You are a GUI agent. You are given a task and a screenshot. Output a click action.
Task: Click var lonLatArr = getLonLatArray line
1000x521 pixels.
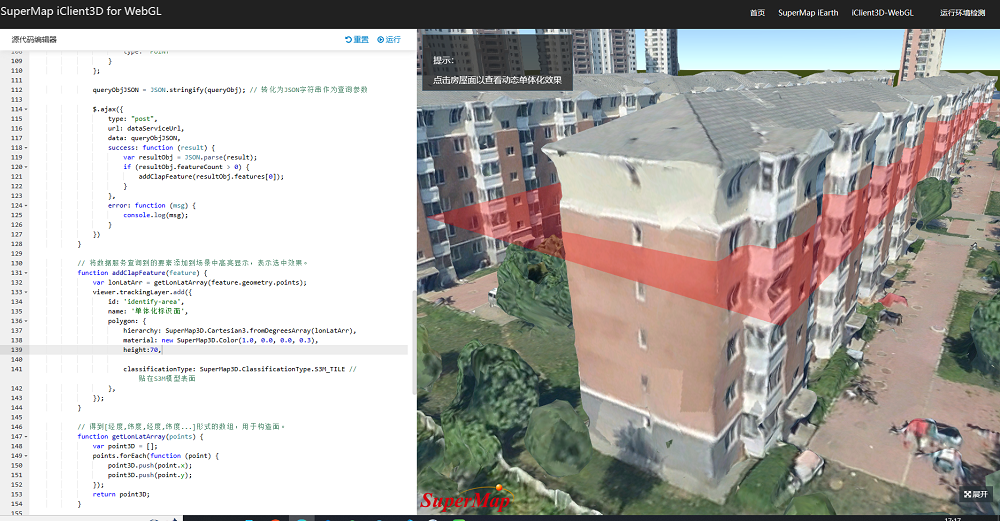point(200,283)
